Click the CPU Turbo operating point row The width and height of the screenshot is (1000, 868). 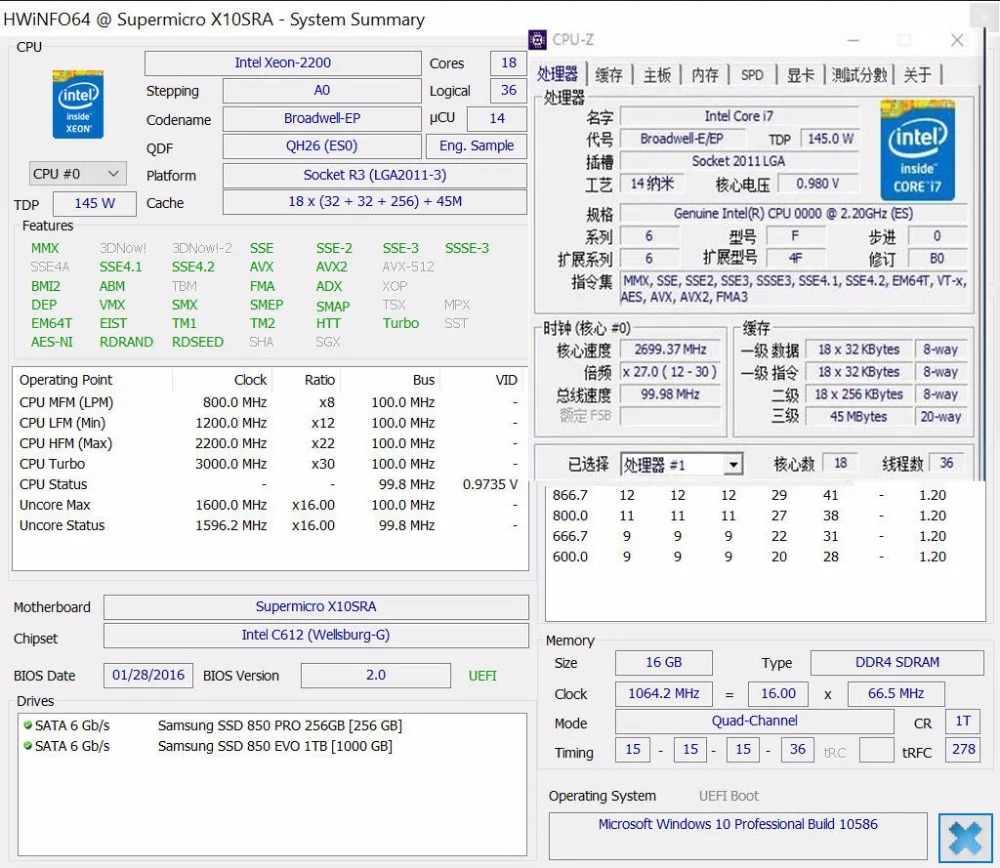click(268, 464)
